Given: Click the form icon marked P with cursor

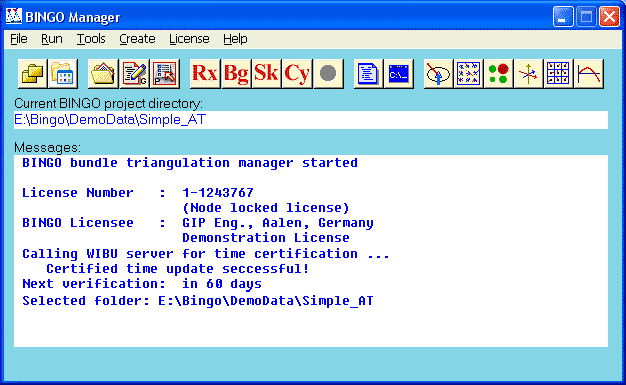Looking at the screenshot, I should pyautogui.click(x=165, y=74).
